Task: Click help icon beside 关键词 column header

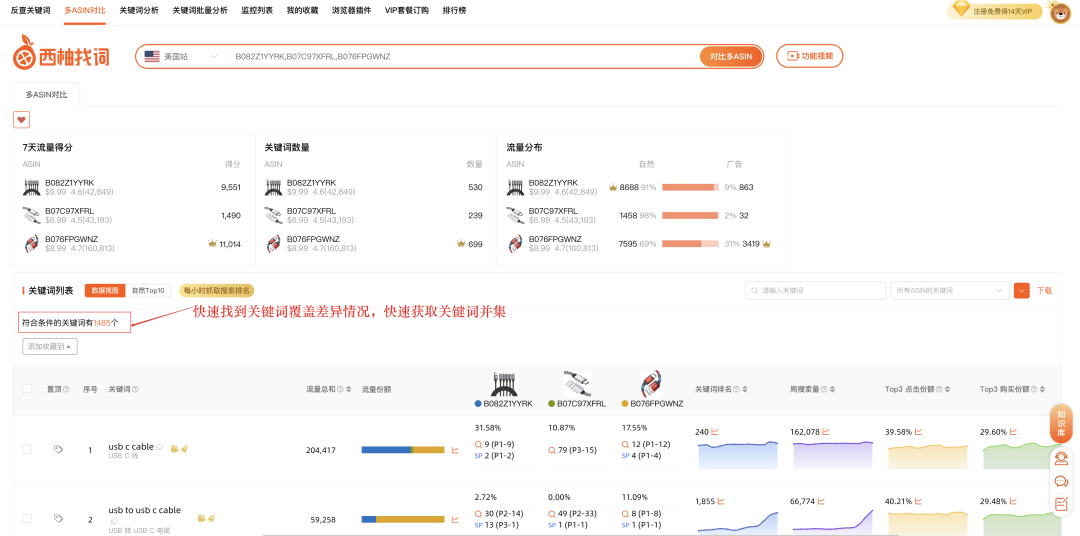Action: [135, 390]
